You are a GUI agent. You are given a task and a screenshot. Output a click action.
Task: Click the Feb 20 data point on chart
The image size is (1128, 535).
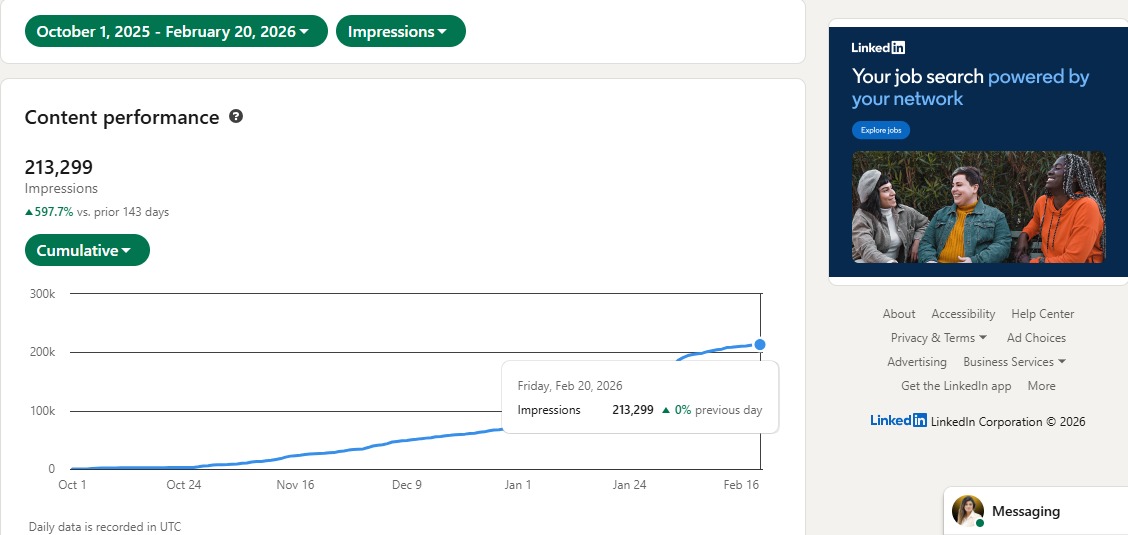(x=760, y=345)
